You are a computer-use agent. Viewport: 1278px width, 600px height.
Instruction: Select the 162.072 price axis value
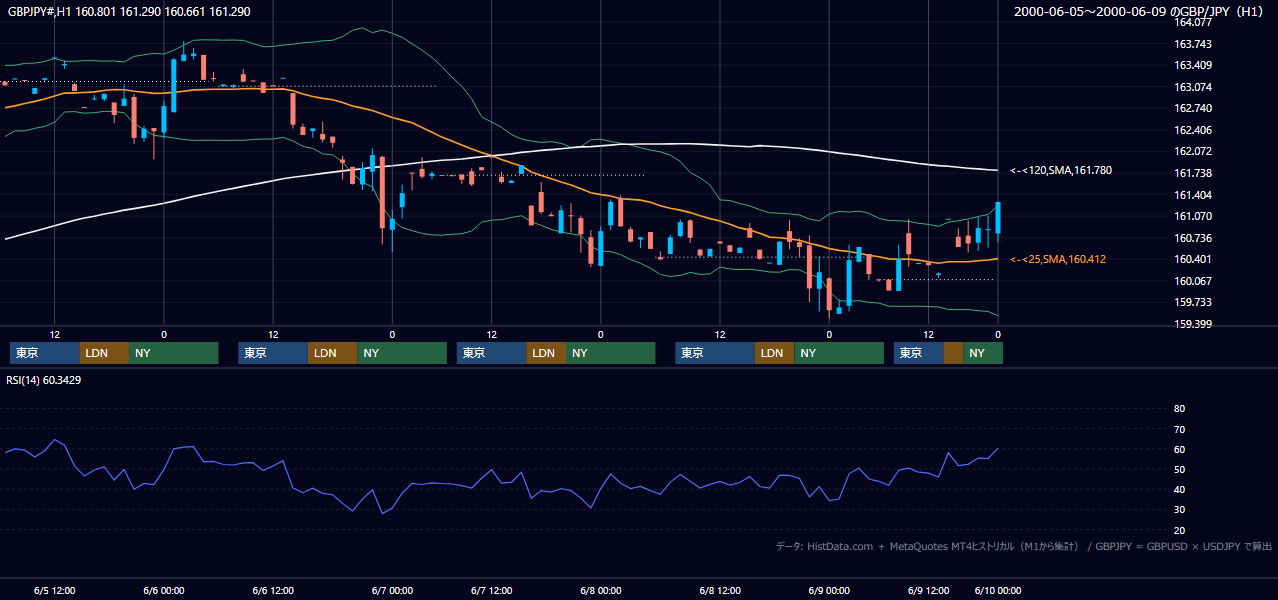[1192, 151]
